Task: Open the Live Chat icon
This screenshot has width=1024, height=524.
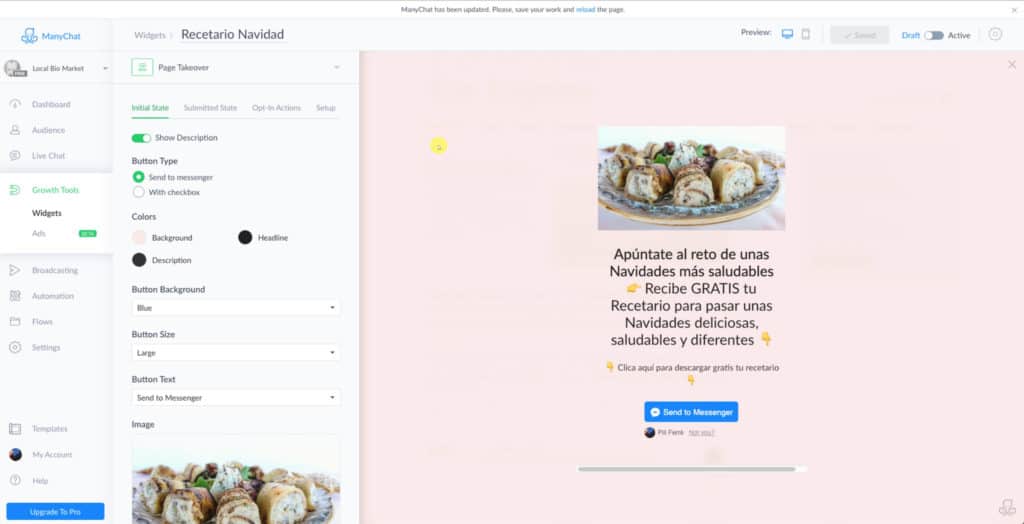Action: click(15, 156)
